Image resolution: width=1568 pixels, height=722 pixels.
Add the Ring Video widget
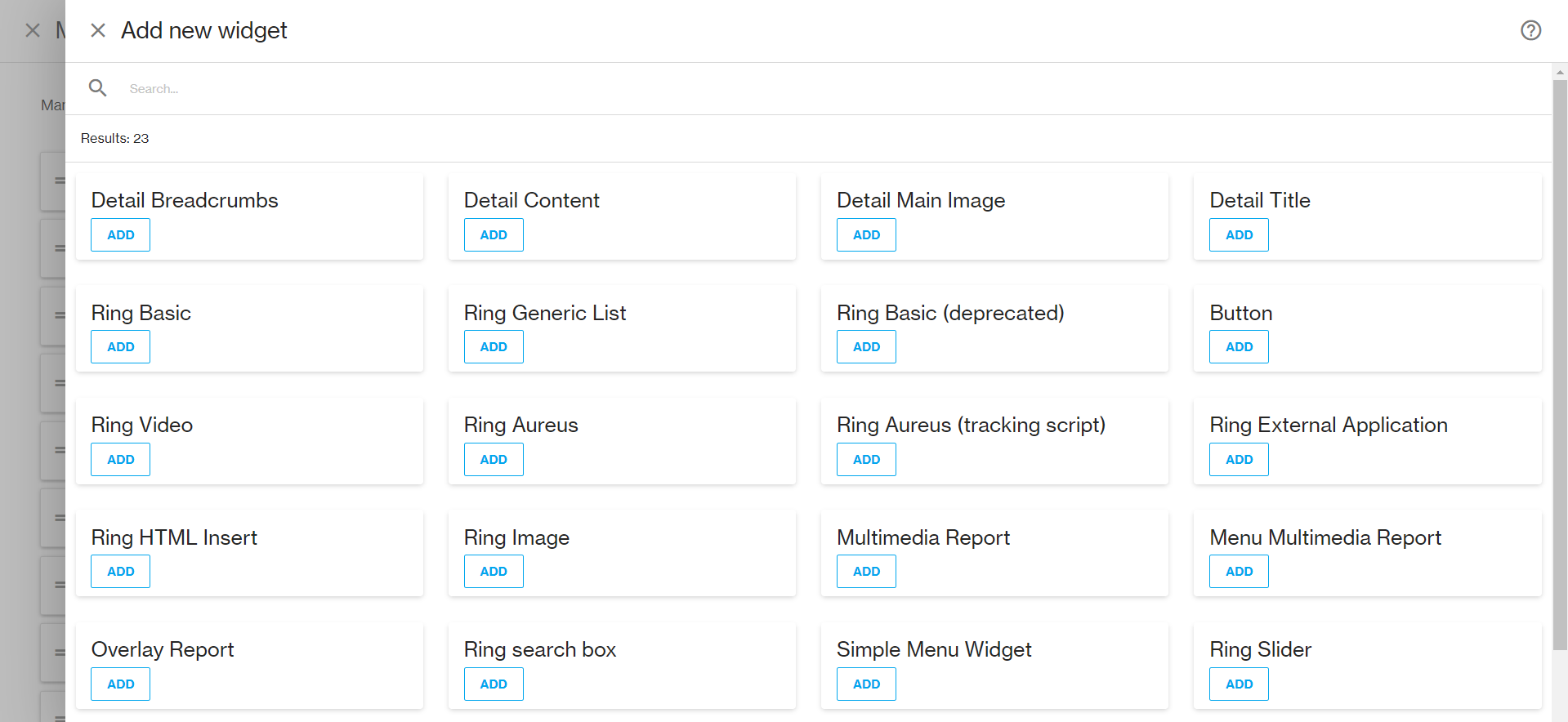click(120, 460)
